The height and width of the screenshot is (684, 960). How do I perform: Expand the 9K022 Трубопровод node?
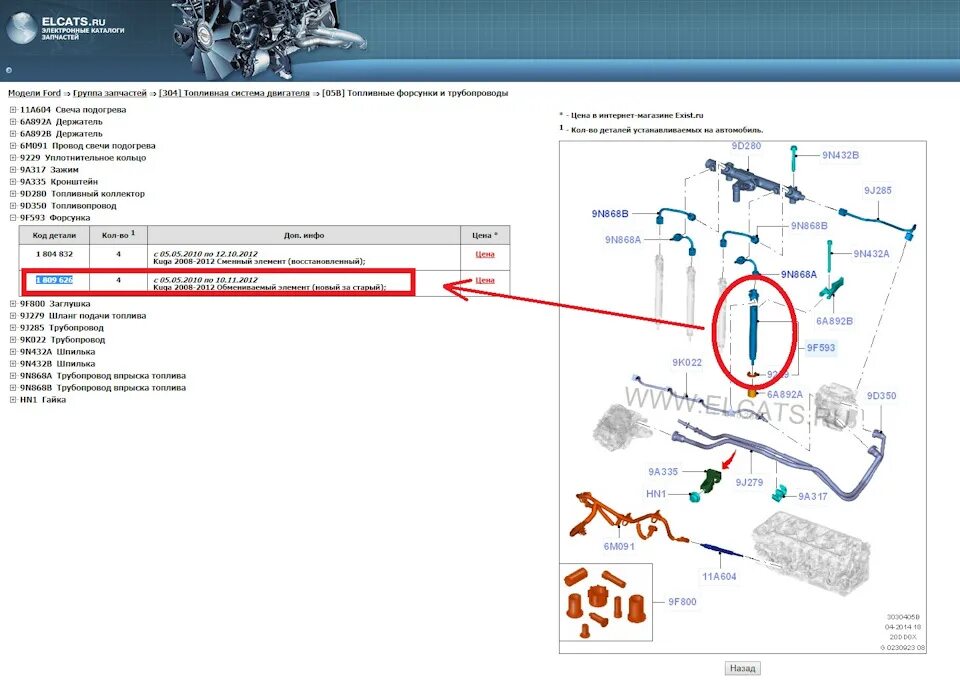(13, 340)
